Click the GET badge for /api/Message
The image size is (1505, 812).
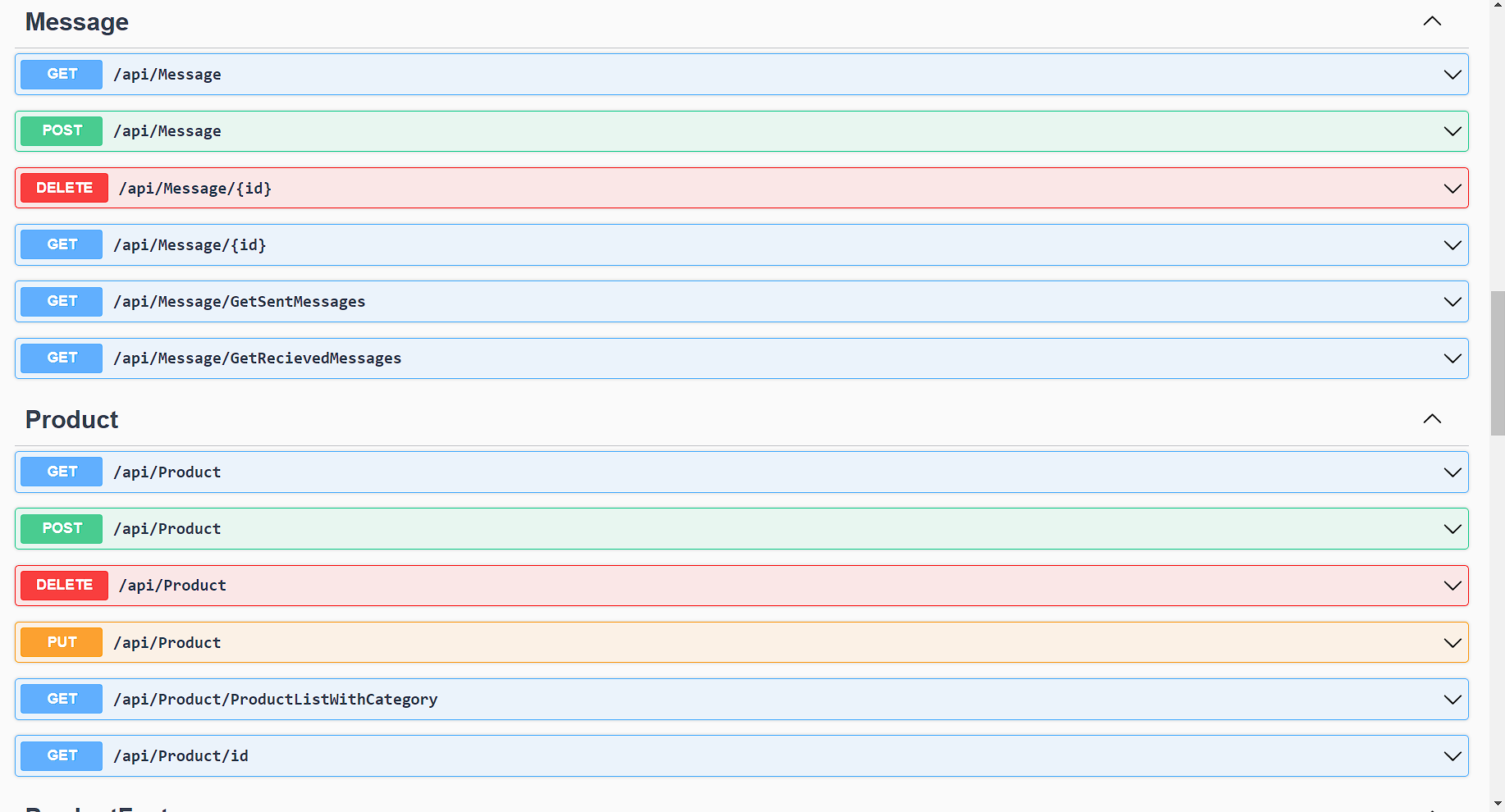coord(62,74)
